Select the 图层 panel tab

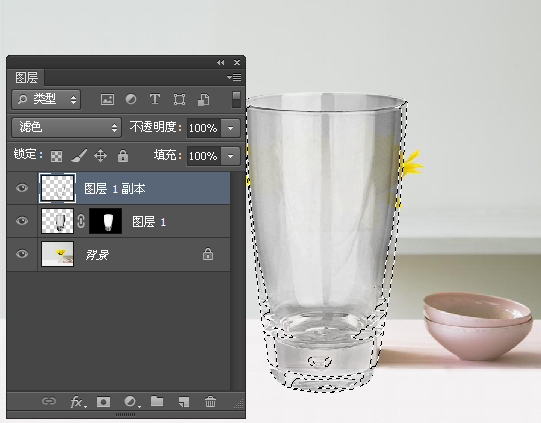pyautogui.click(x=26, y=77)
